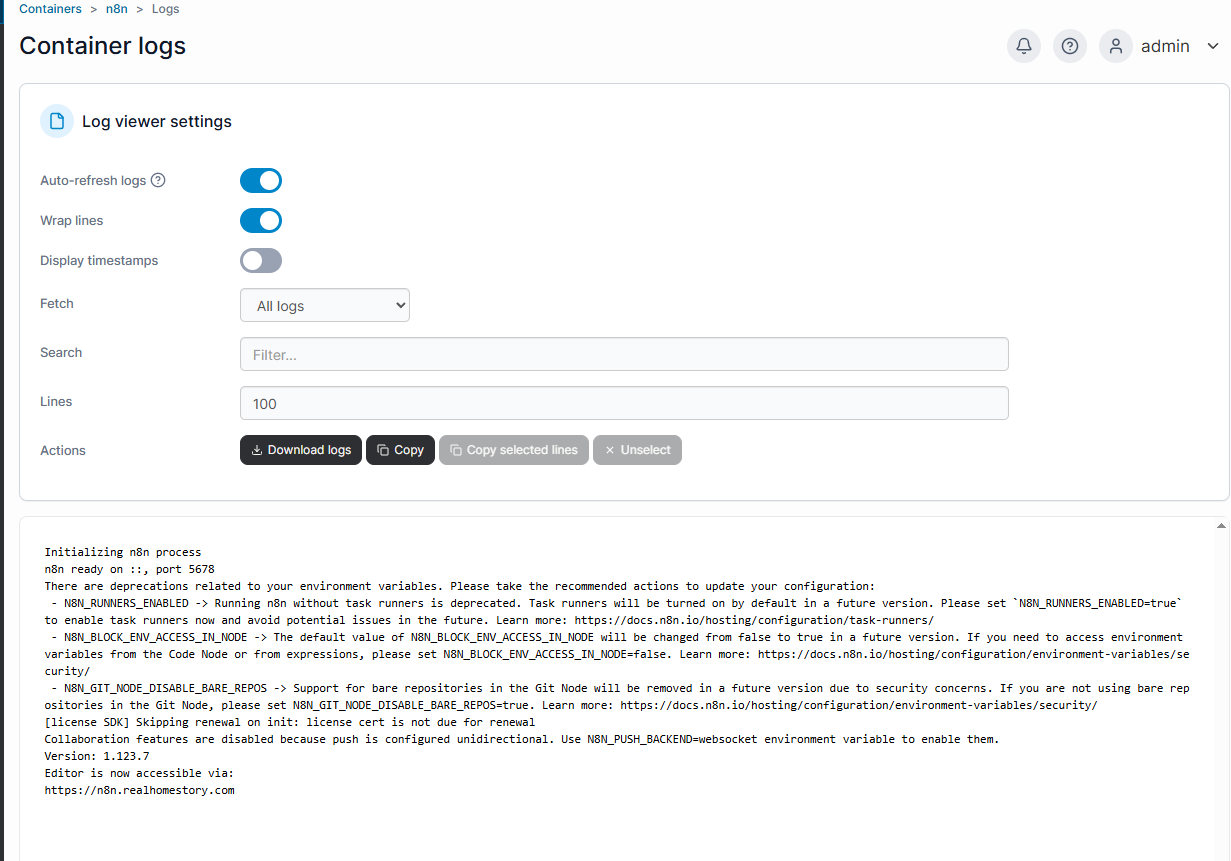Disable the Wrap lines switch
This screenshot has height=861, width=1231.
[261, 220]
